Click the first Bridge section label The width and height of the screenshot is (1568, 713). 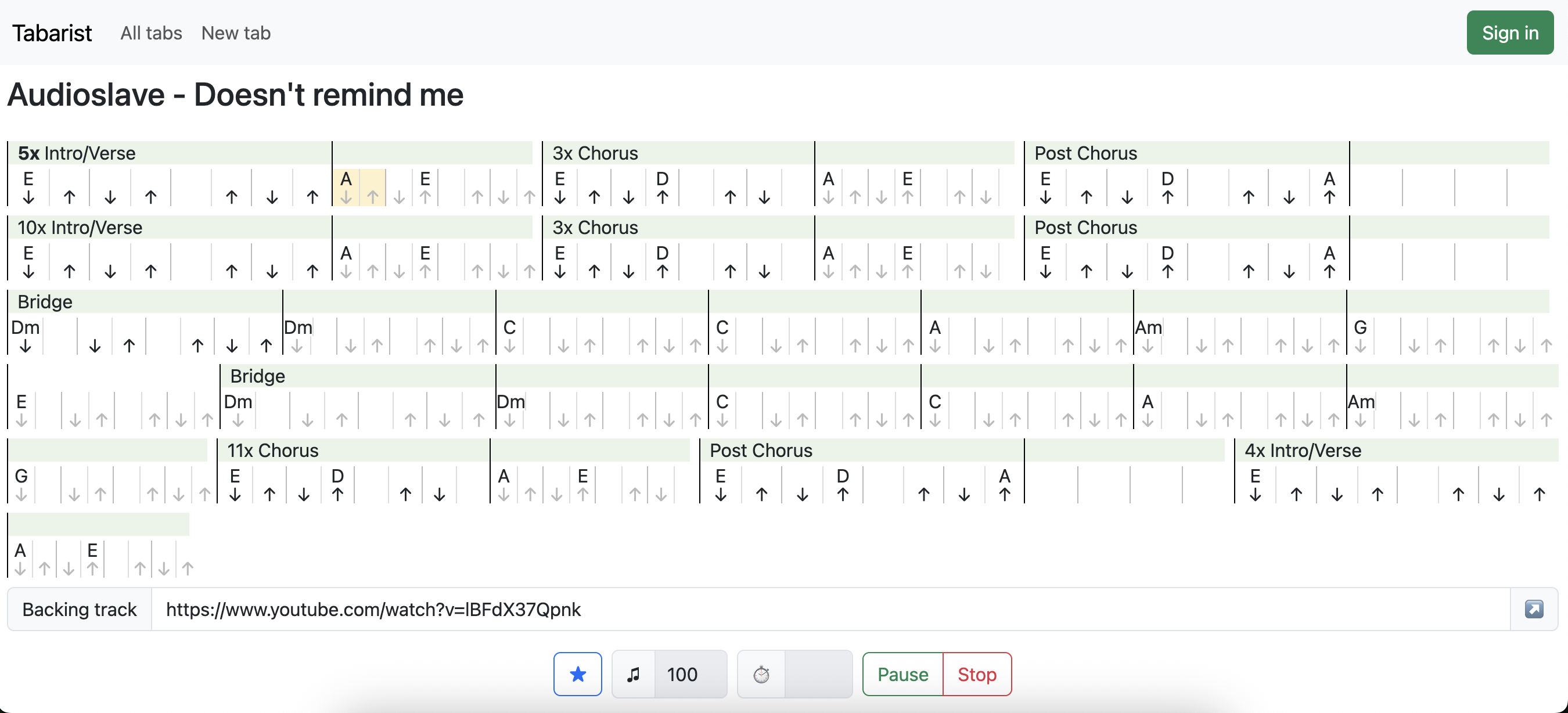click(45, 302)
